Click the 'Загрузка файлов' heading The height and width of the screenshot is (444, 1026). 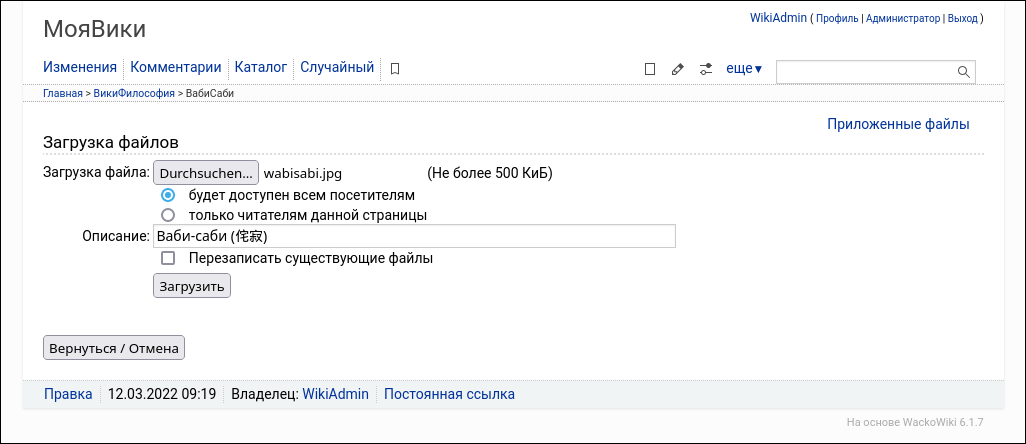tap(111, 142)
